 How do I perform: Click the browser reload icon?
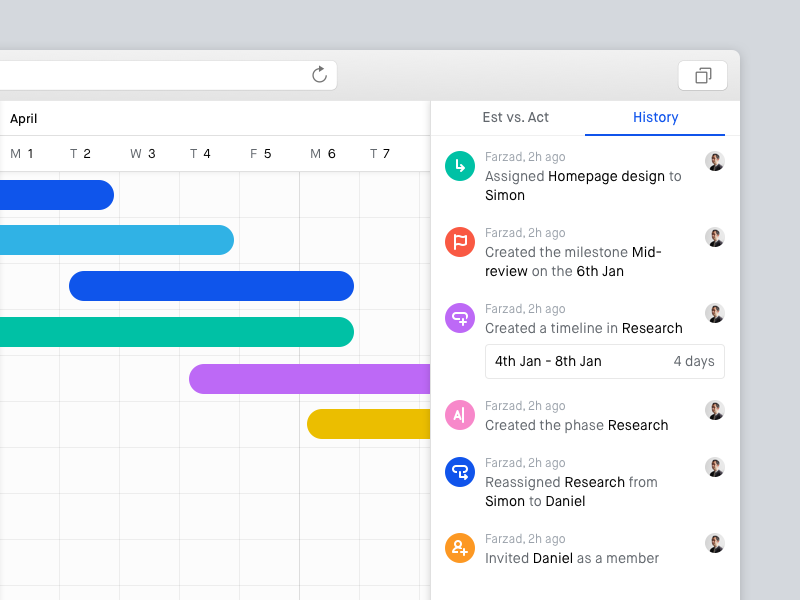tap(319, 75)
